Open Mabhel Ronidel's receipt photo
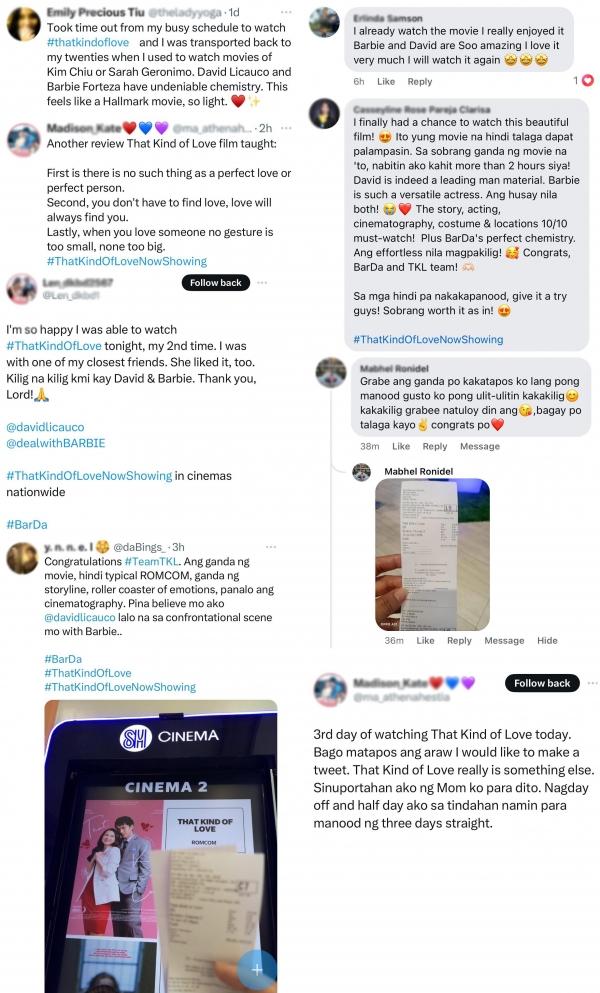 pos(433,555)
